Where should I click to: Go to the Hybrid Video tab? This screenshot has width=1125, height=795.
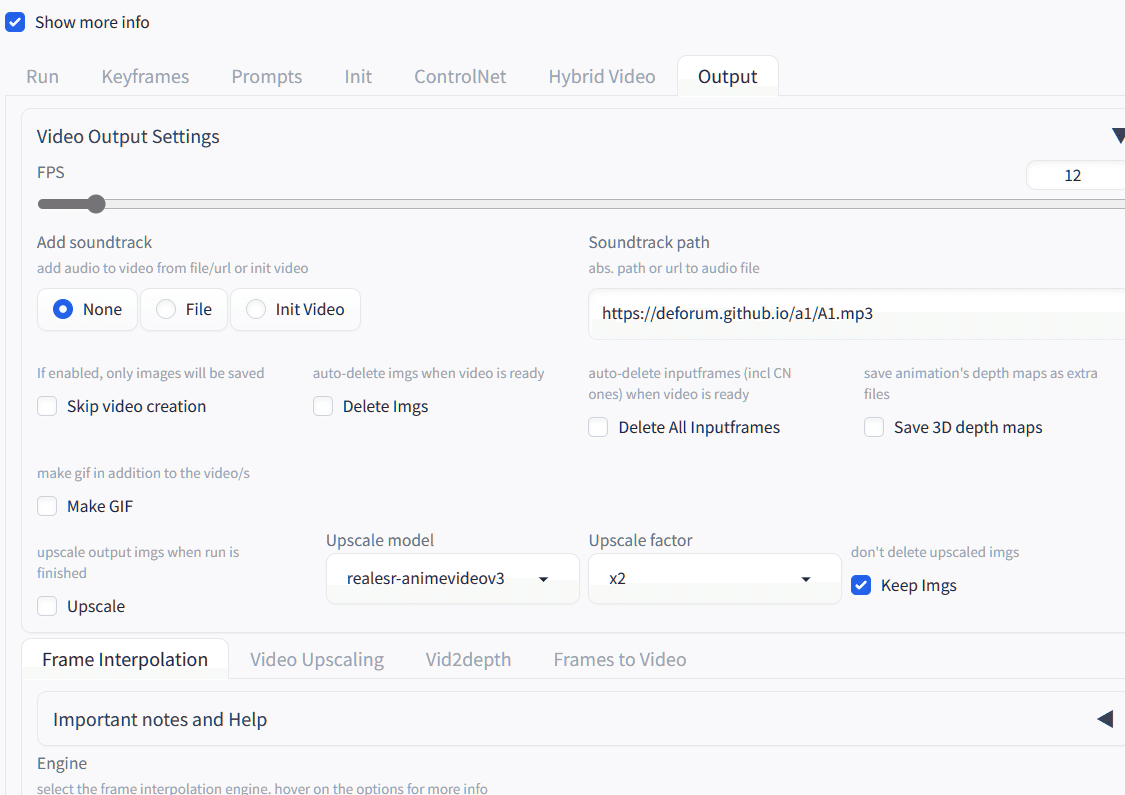pos(602,77)
